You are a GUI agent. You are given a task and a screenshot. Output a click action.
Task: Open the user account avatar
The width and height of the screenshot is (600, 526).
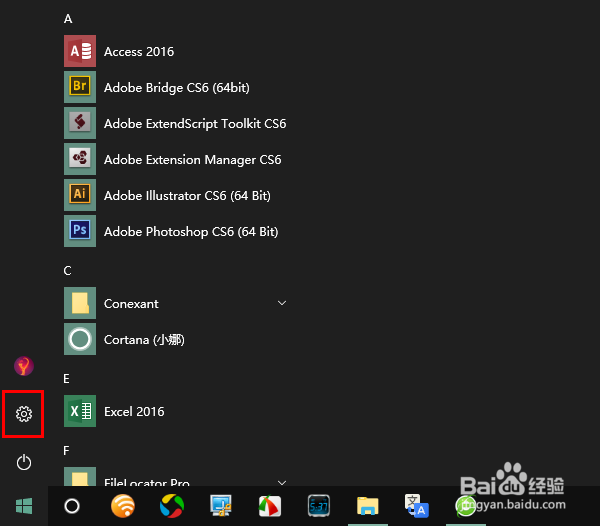pos(24,366)
